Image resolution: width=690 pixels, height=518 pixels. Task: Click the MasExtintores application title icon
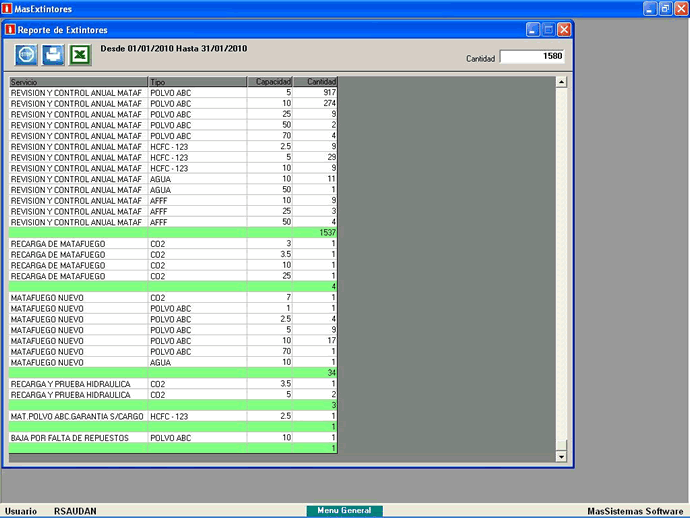click(x=7, y=8)
